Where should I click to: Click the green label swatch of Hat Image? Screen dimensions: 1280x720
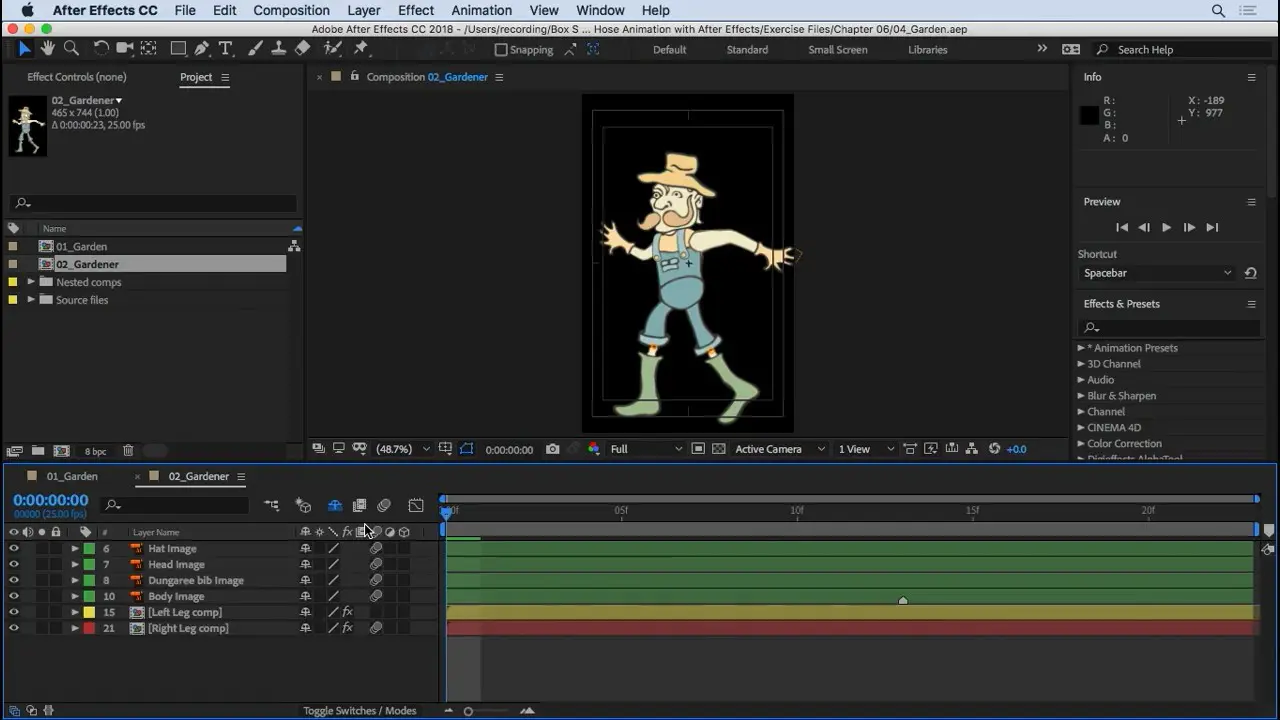pos(89,548)
